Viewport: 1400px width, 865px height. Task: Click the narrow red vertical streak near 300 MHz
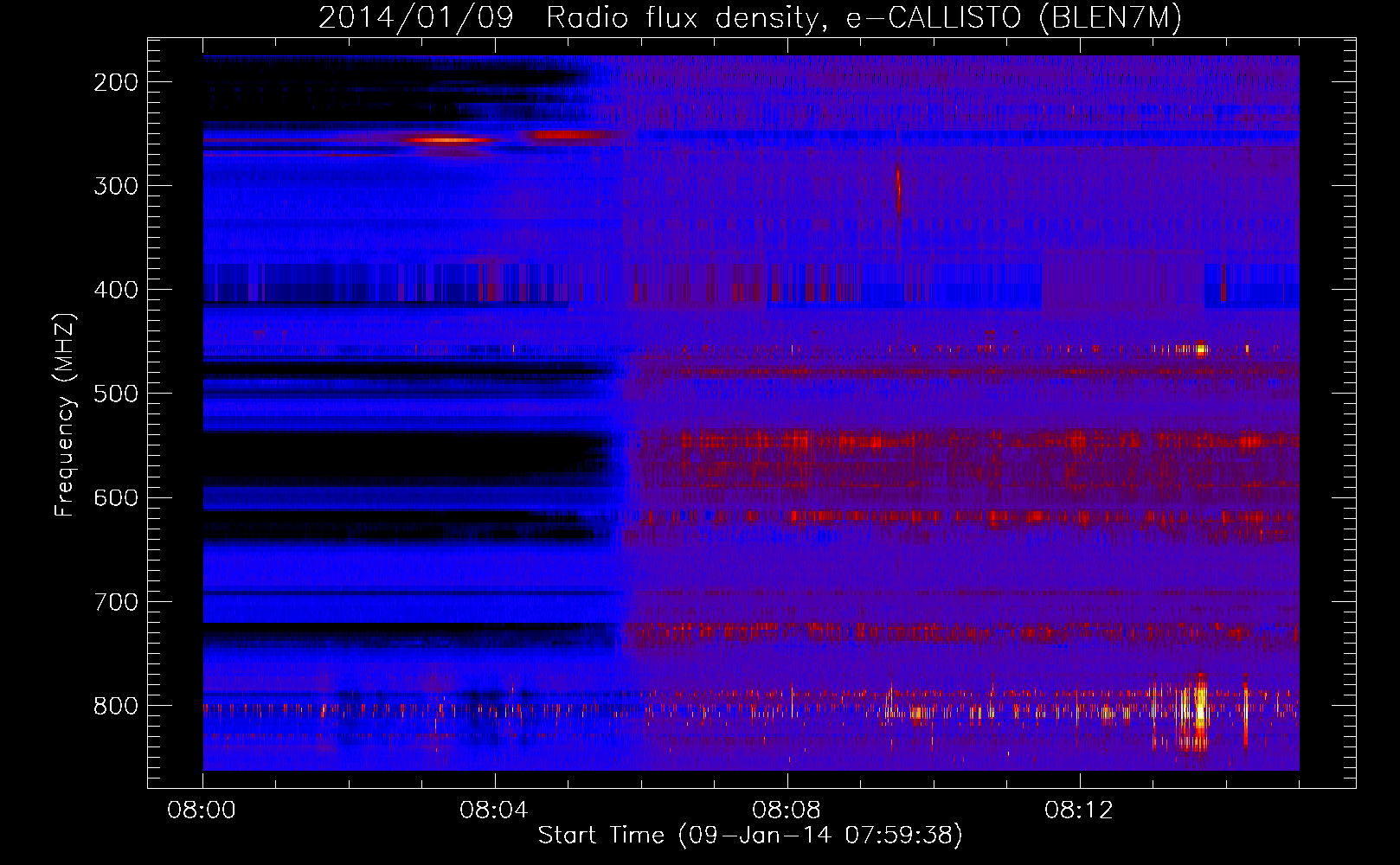pos(898,189)
